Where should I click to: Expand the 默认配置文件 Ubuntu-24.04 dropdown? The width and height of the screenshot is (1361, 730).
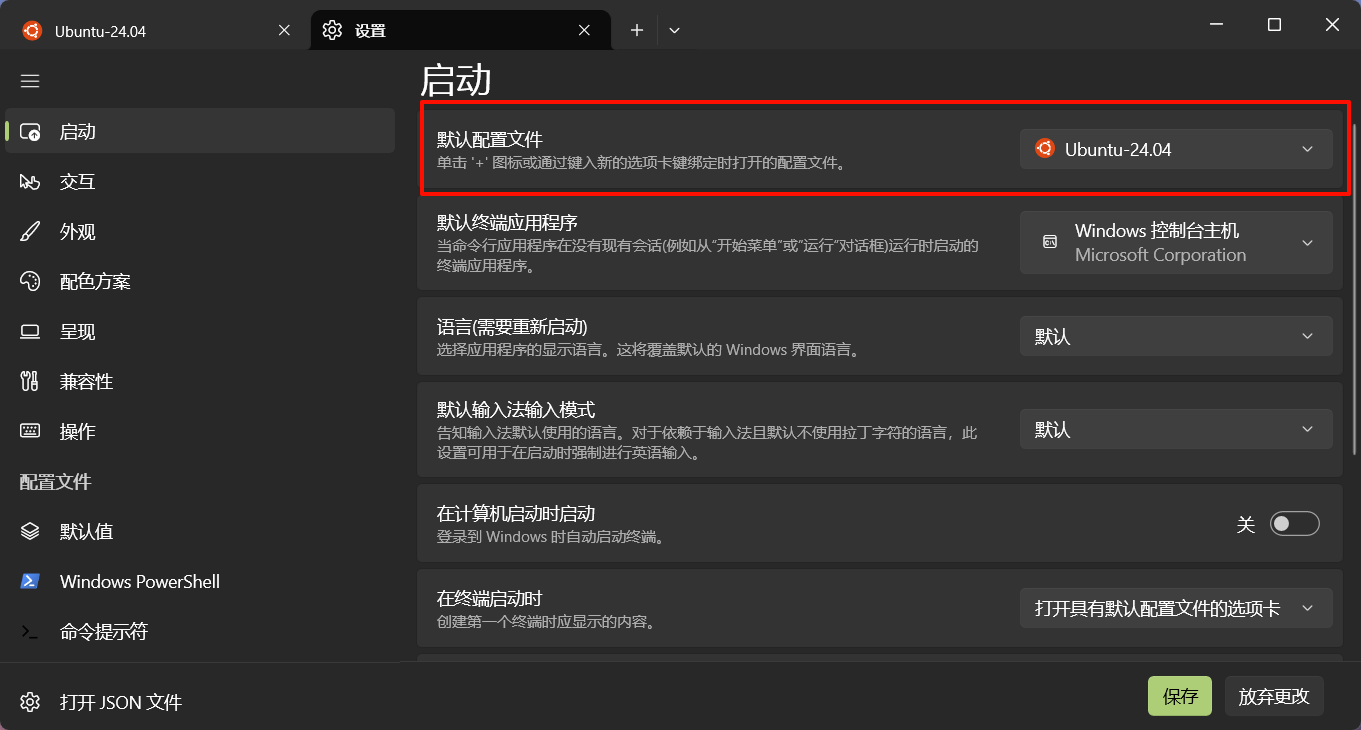tap(1175, 150)
